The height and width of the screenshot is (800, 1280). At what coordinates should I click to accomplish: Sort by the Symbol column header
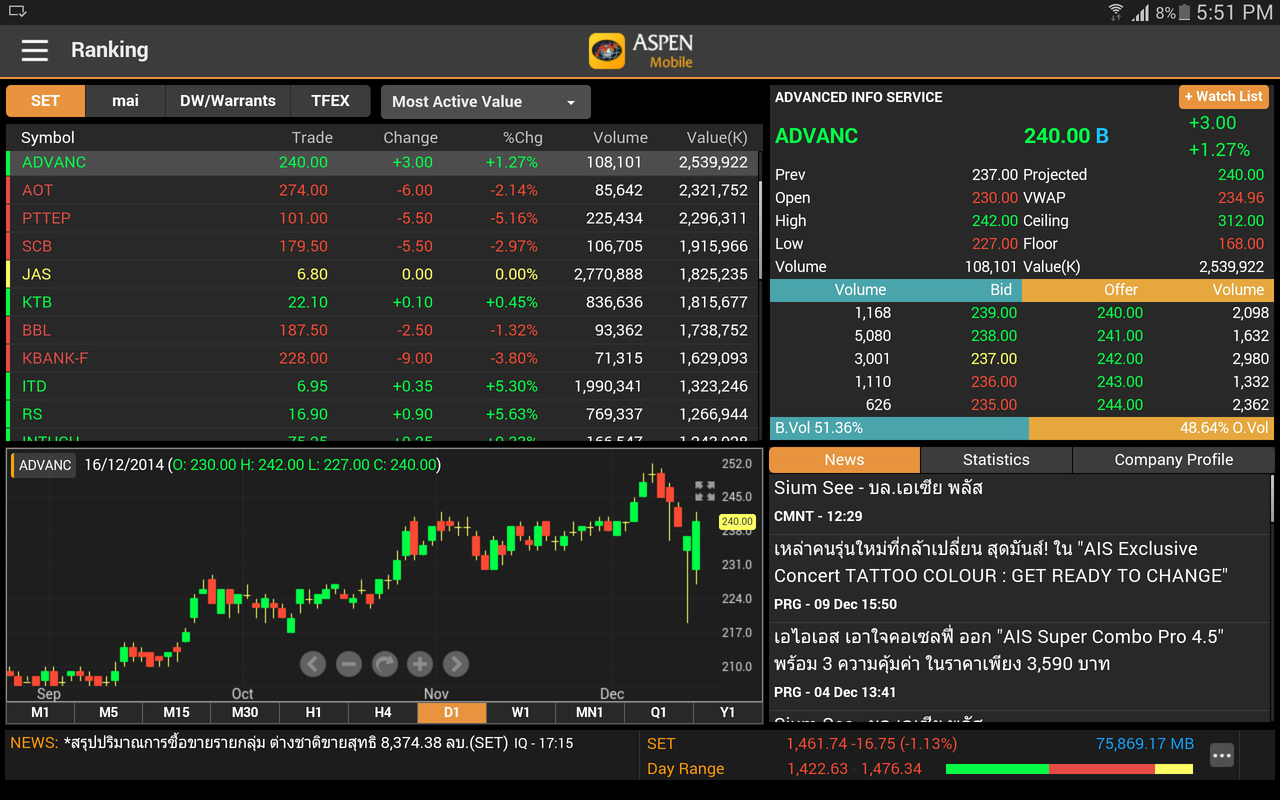tap(48, 138)
